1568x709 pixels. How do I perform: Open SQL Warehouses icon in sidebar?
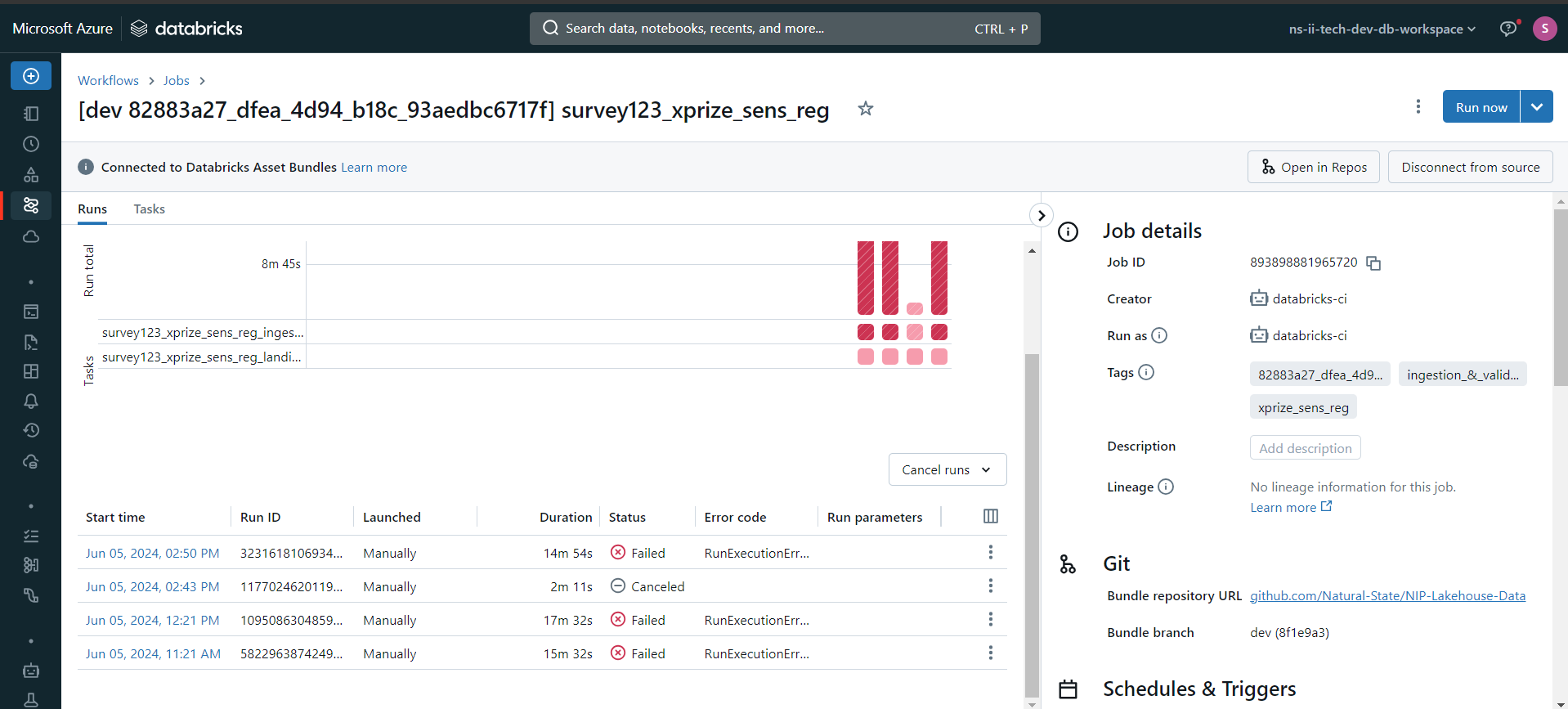click(31, 461)
